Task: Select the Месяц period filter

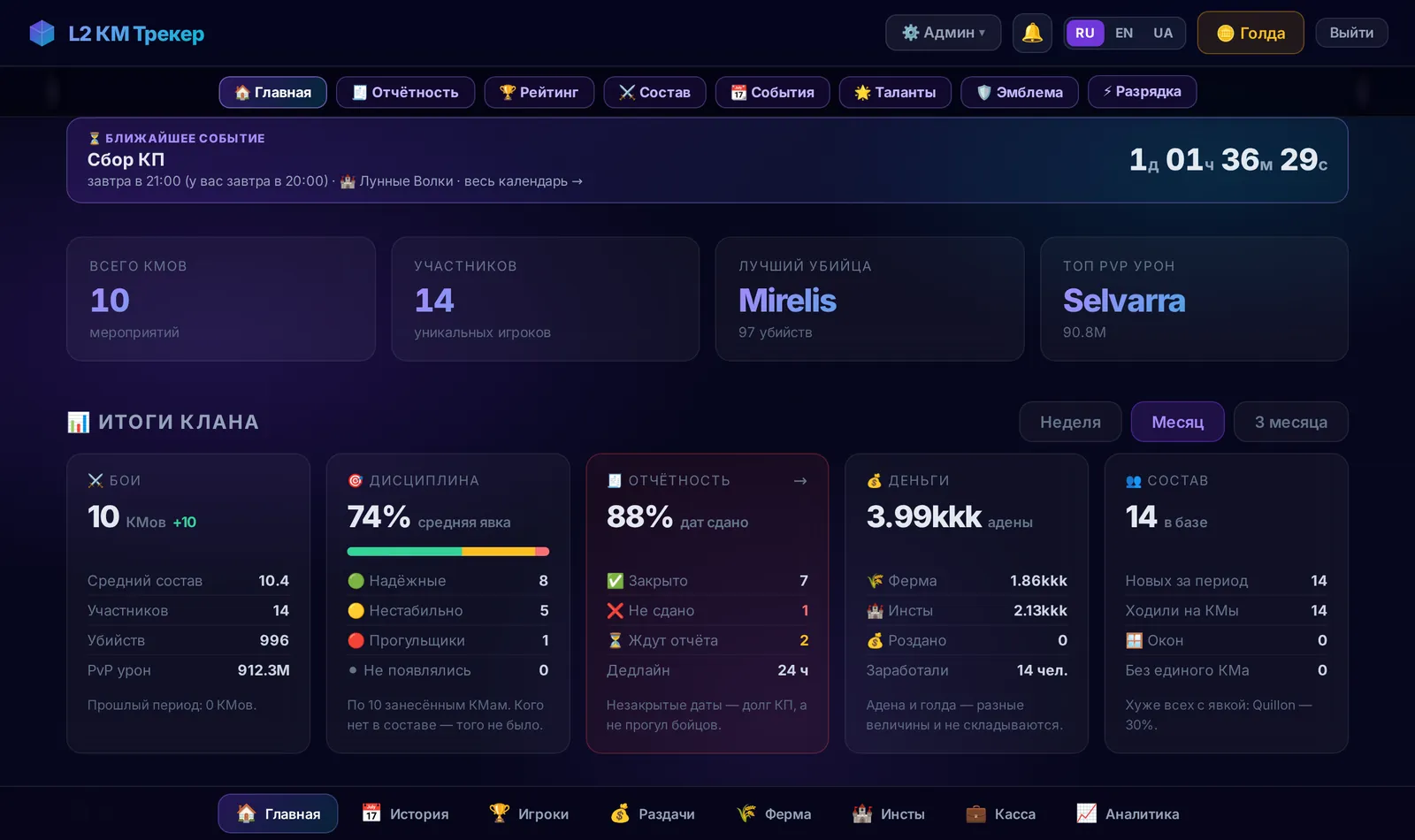Action: pyautogui.click(x=1177, y=422)
